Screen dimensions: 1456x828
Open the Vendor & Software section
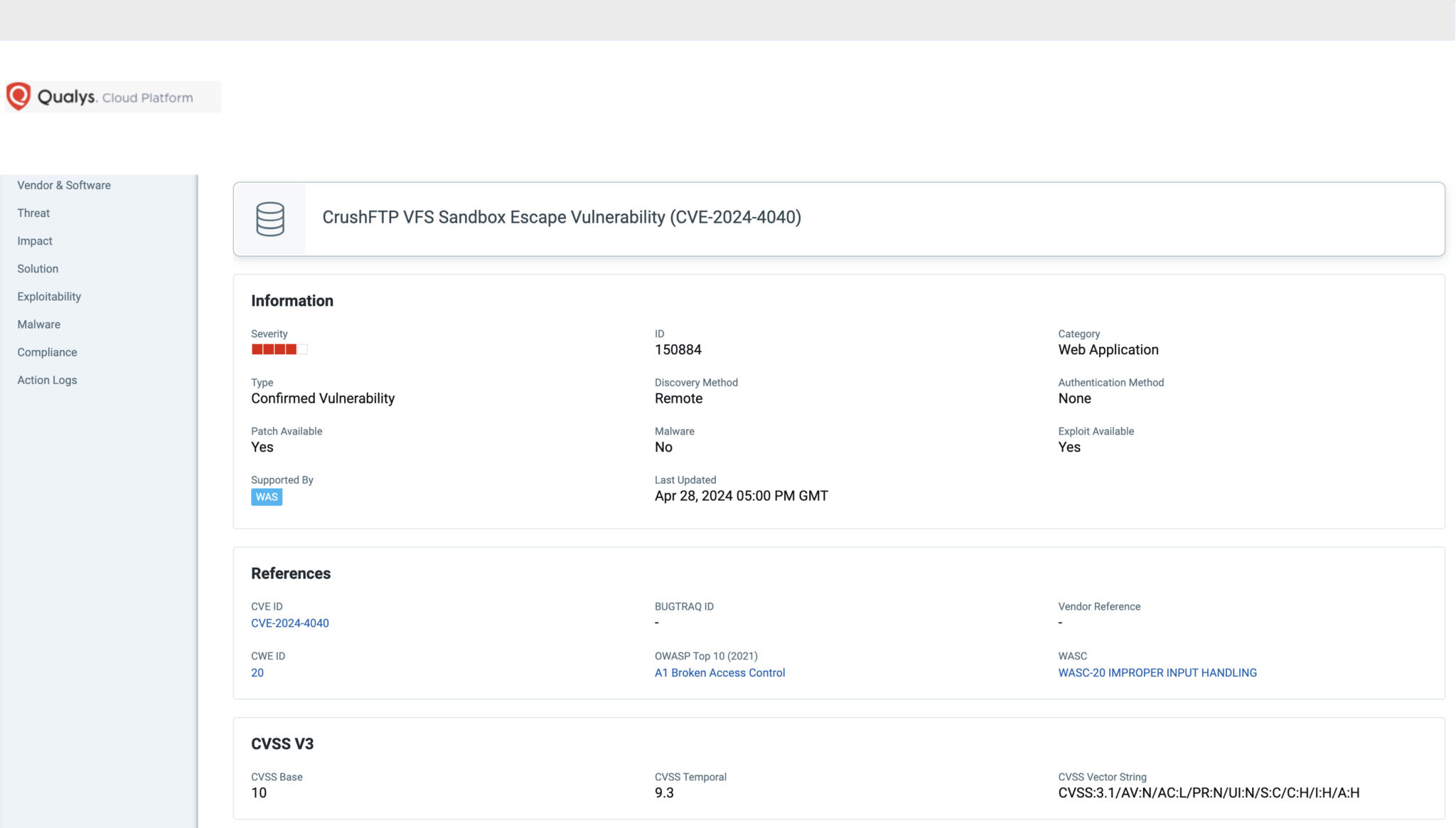(64, 185)
